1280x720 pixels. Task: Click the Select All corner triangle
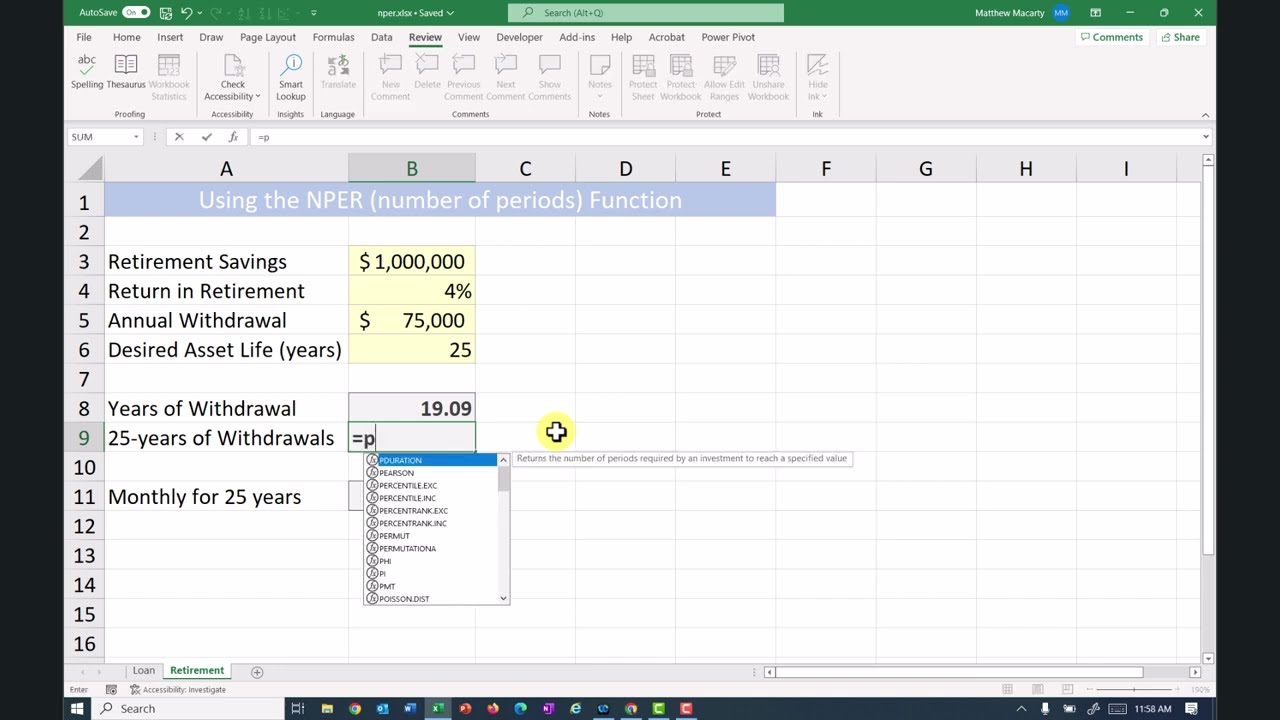tap(88, 169)
